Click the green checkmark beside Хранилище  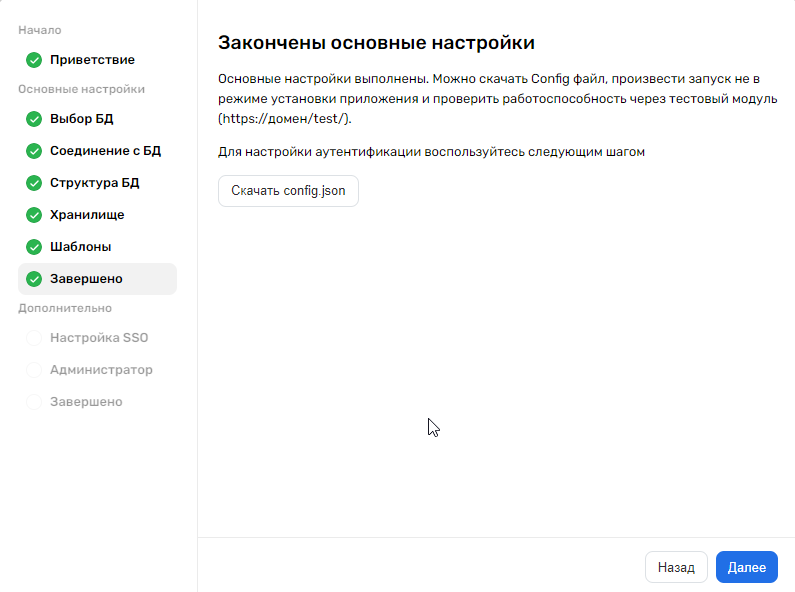click(34, 215)
